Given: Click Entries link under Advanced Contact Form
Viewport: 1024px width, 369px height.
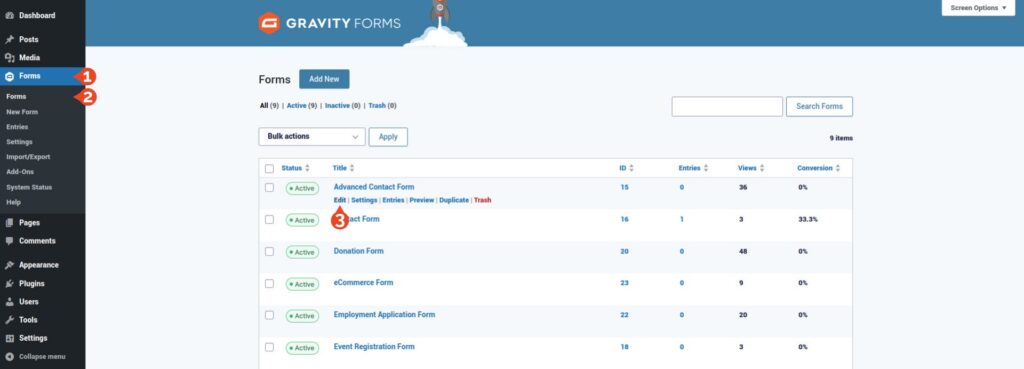Looking at the screenshot, I should [393, 200].
